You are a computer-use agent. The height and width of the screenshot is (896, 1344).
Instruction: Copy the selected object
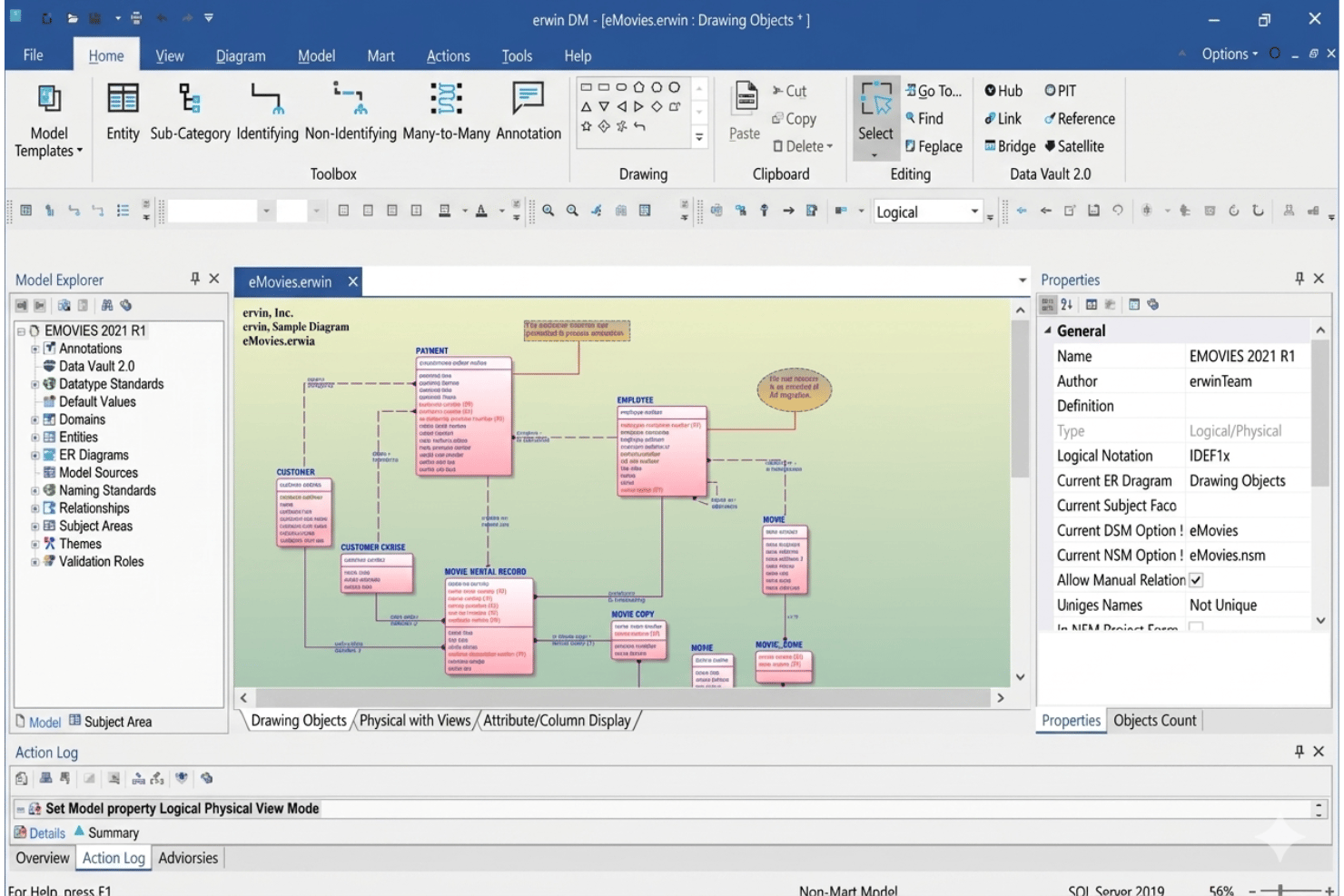coord(794,119)
